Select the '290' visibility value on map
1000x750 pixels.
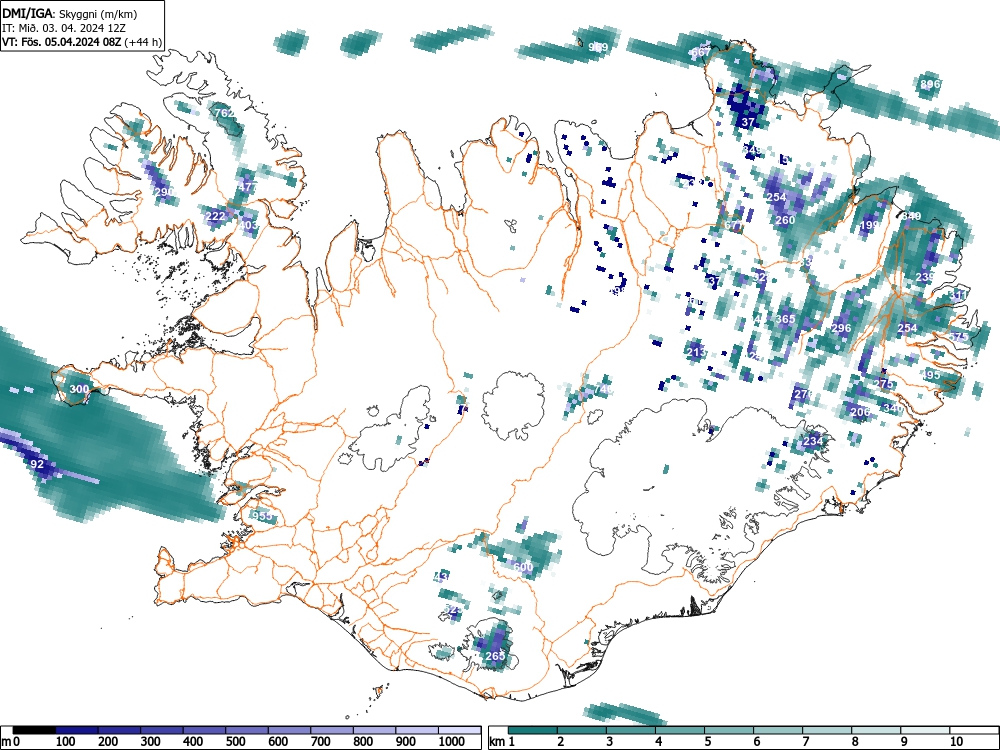pyautogui.click(x=164, y=192)
